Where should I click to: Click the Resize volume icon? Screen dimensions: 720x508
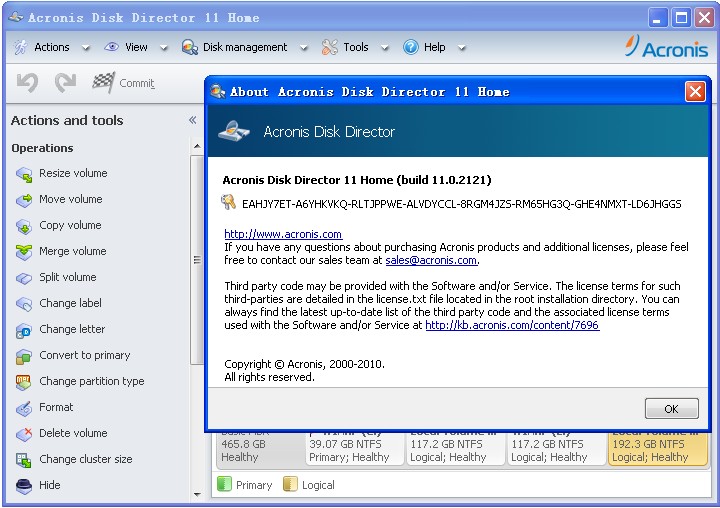point(24,175)
